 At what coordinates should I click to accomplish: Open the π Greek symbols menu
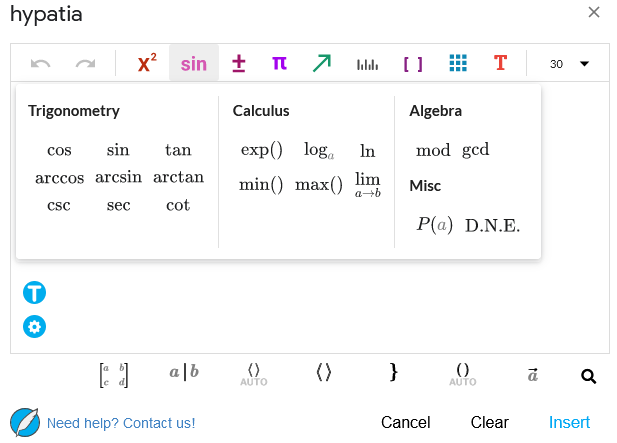(x=279, y=63)
